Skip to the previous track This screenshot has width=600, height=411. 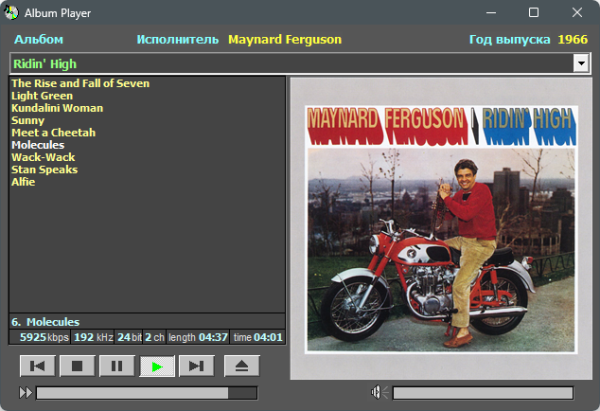click(38, 366)
